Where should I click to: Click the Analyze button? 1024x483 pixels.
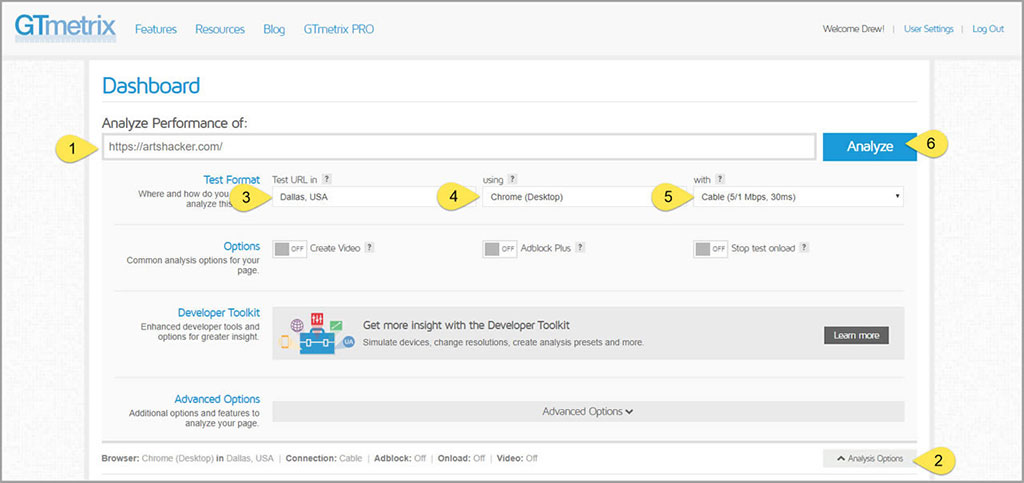pos(870,147)
